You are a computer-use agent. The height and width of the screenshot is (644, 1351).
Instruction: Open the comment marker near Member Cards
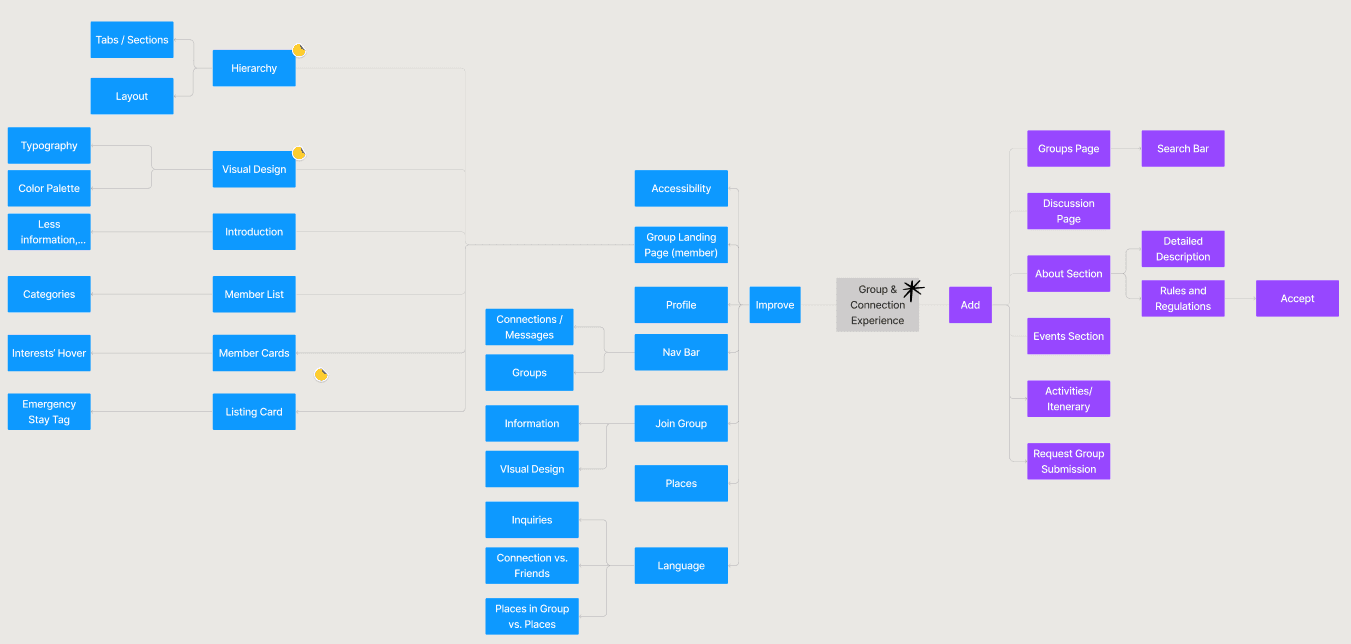[x=321, y=374]
